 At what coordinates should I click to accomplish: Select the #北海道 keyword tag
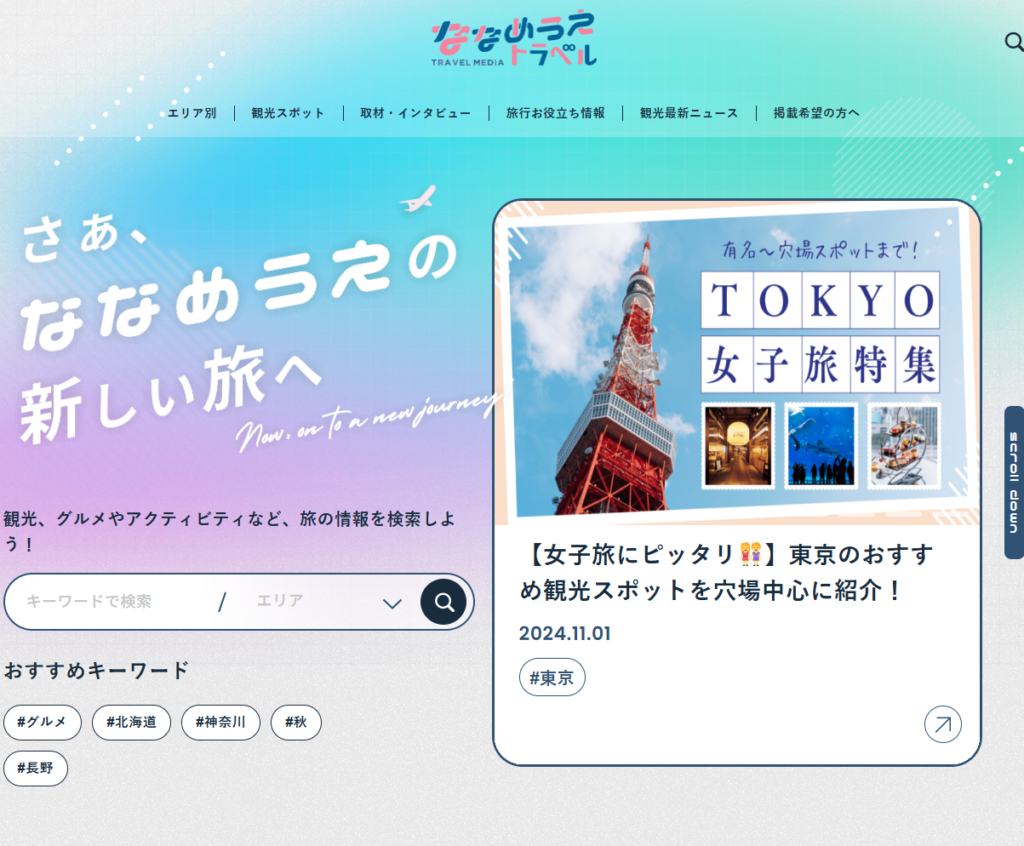130,722
